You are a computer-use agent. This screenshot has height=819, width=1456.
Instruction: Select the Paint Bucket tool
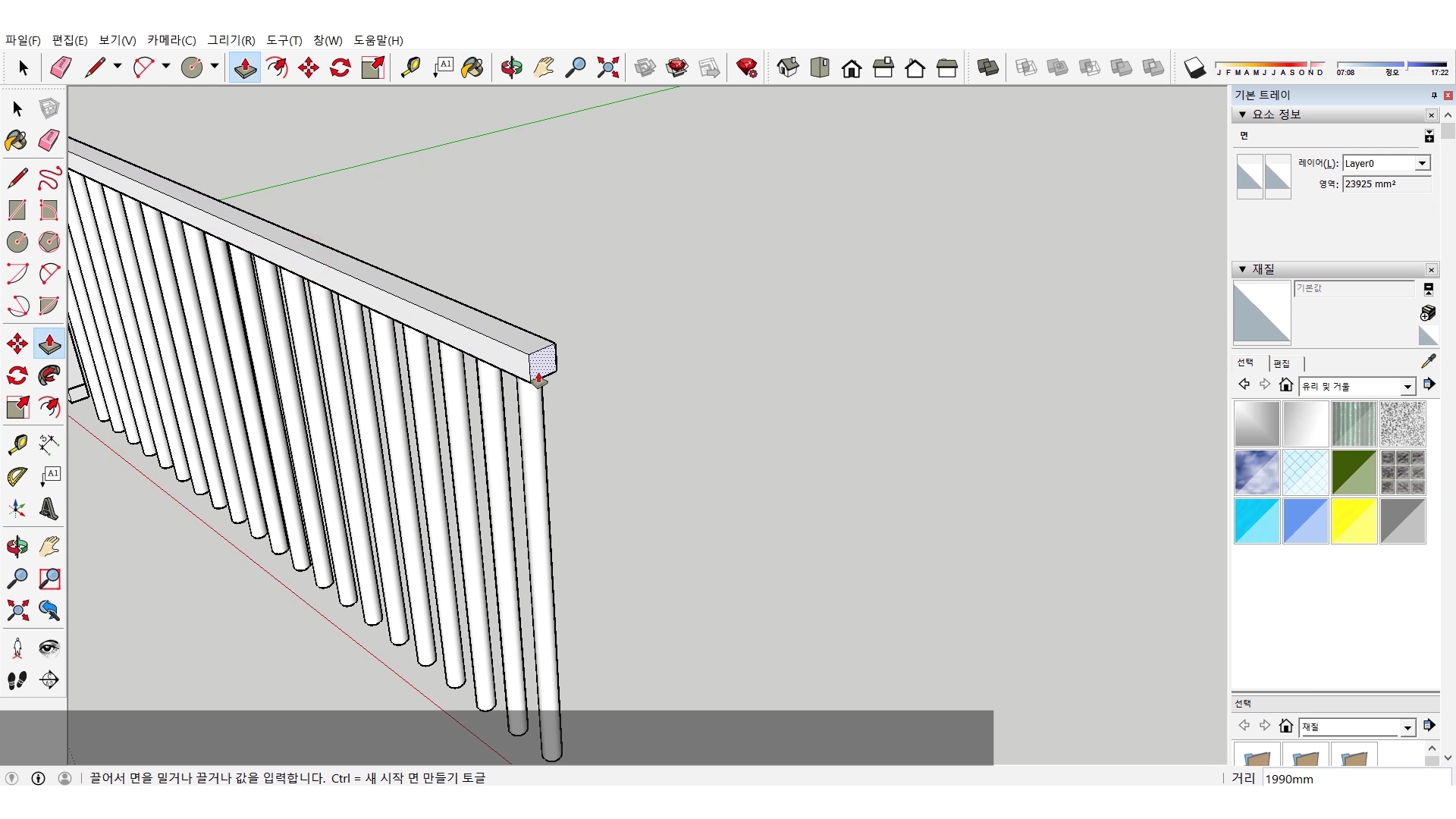tap(17, 140)
